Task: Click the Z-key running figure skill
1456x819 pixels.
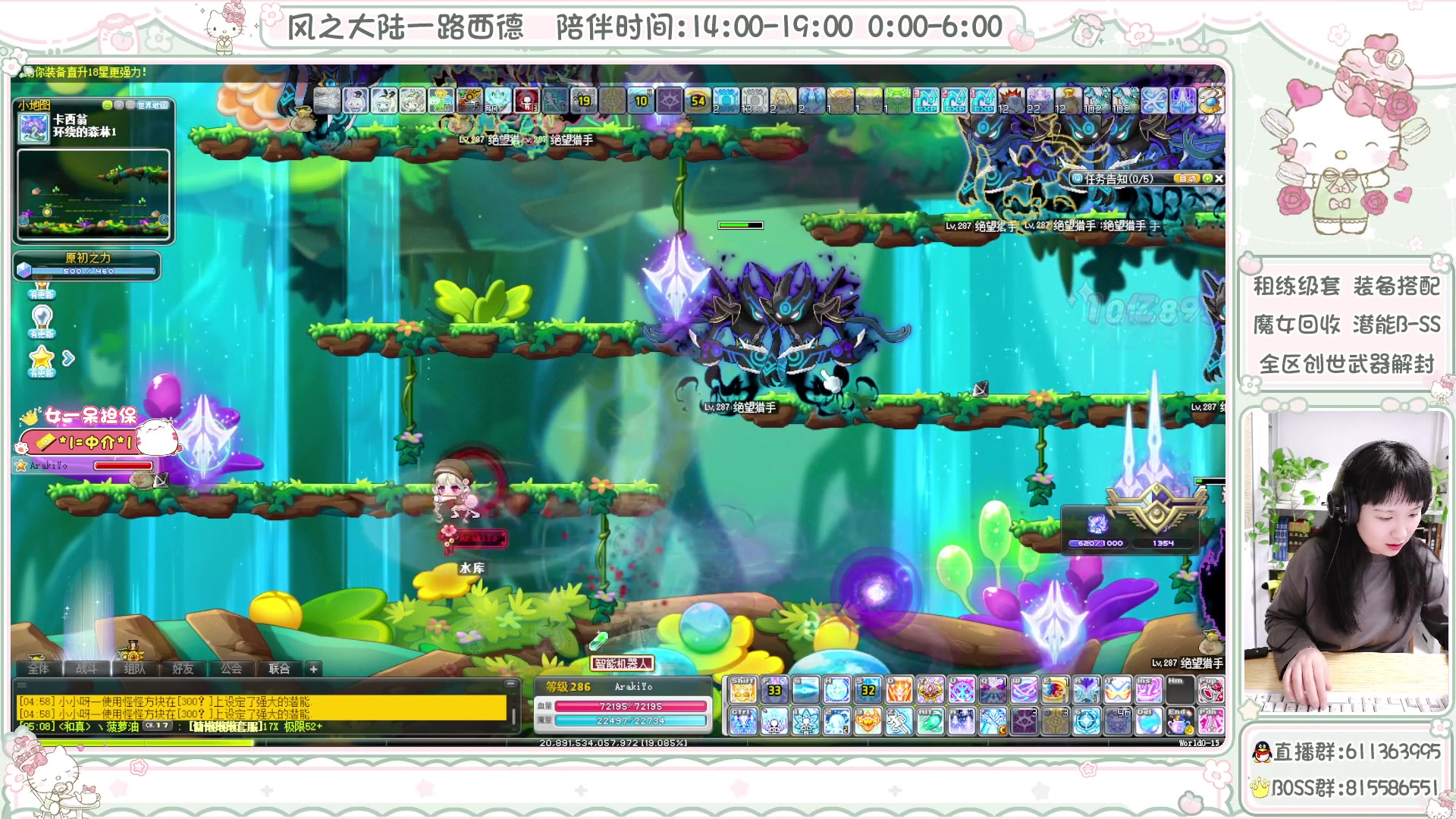Action: click(x=899, y=721)
